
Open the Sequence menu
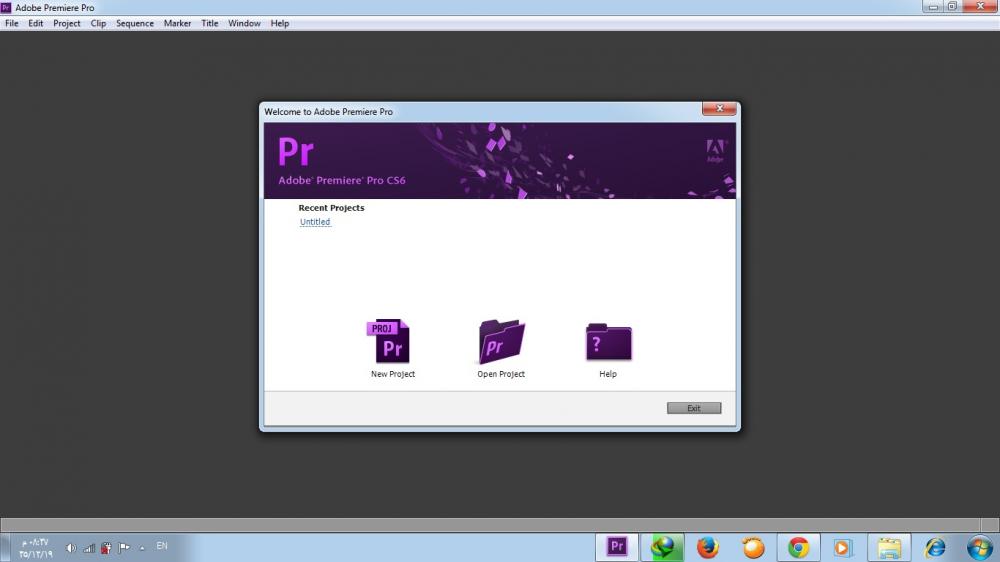click(x=135, y=23)
